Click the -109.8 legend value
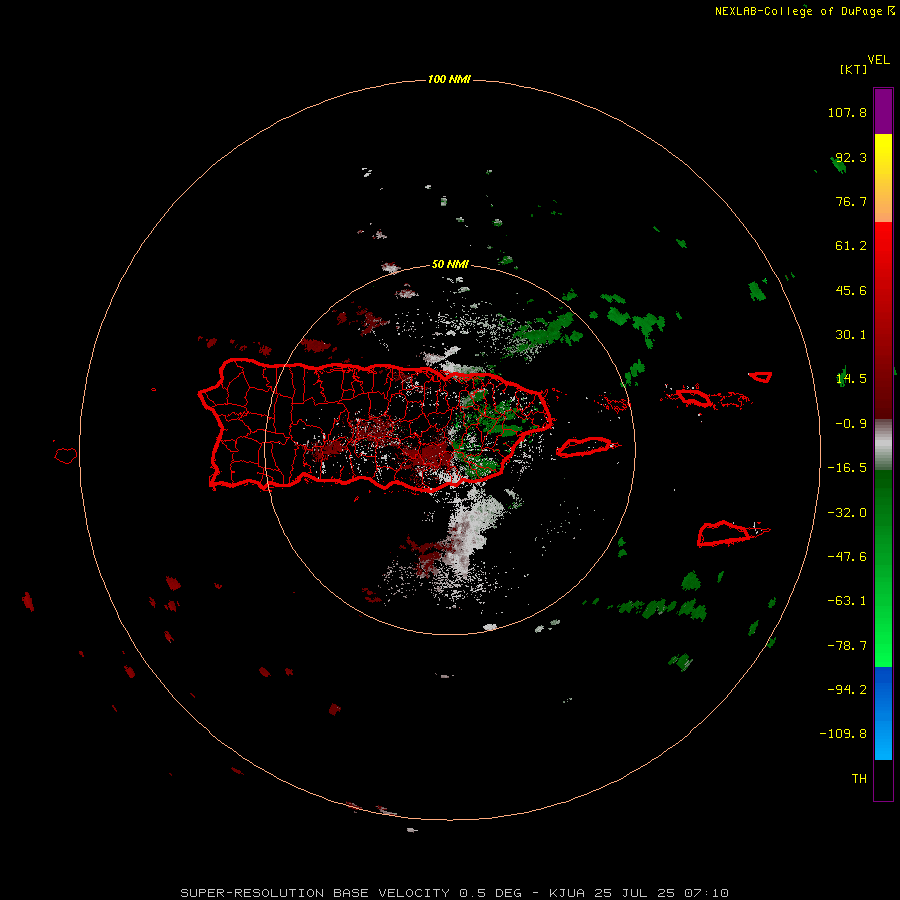The width and height of the screenshot is (900, 900). [844, 734]
